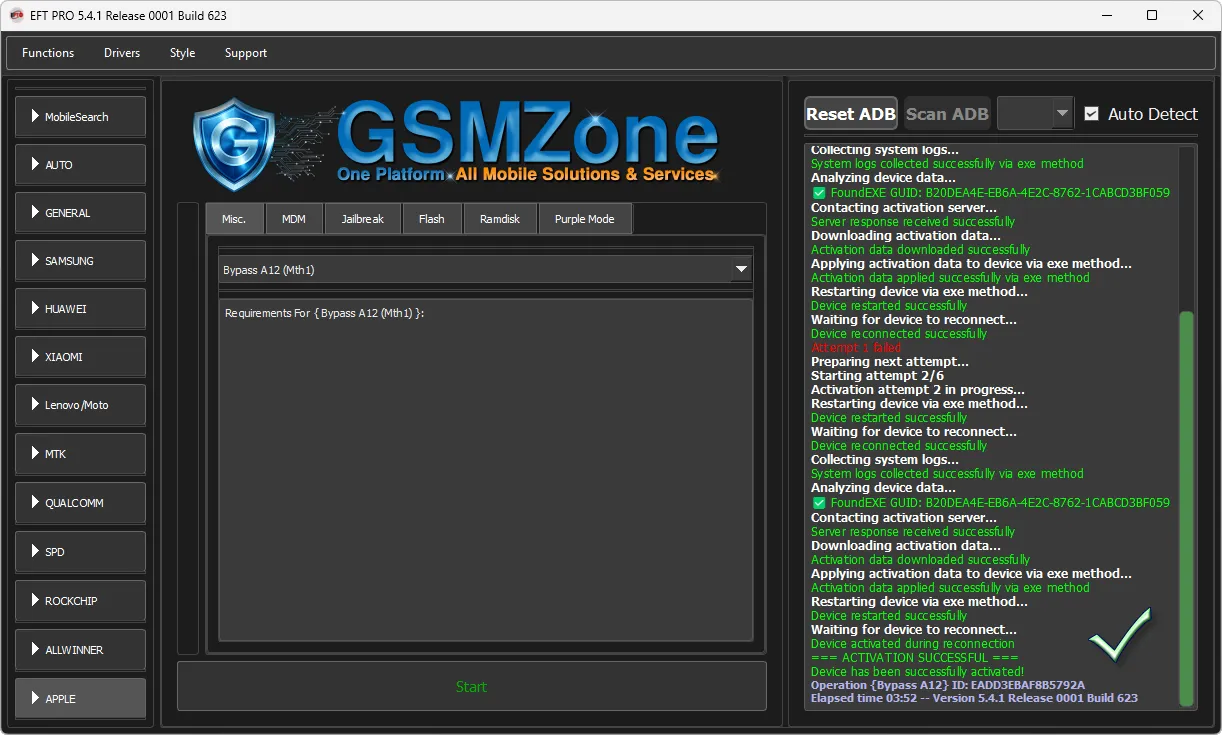
Task: Open the Bypass A12 (Mth1) dropdown
Action: coord(741,269)
